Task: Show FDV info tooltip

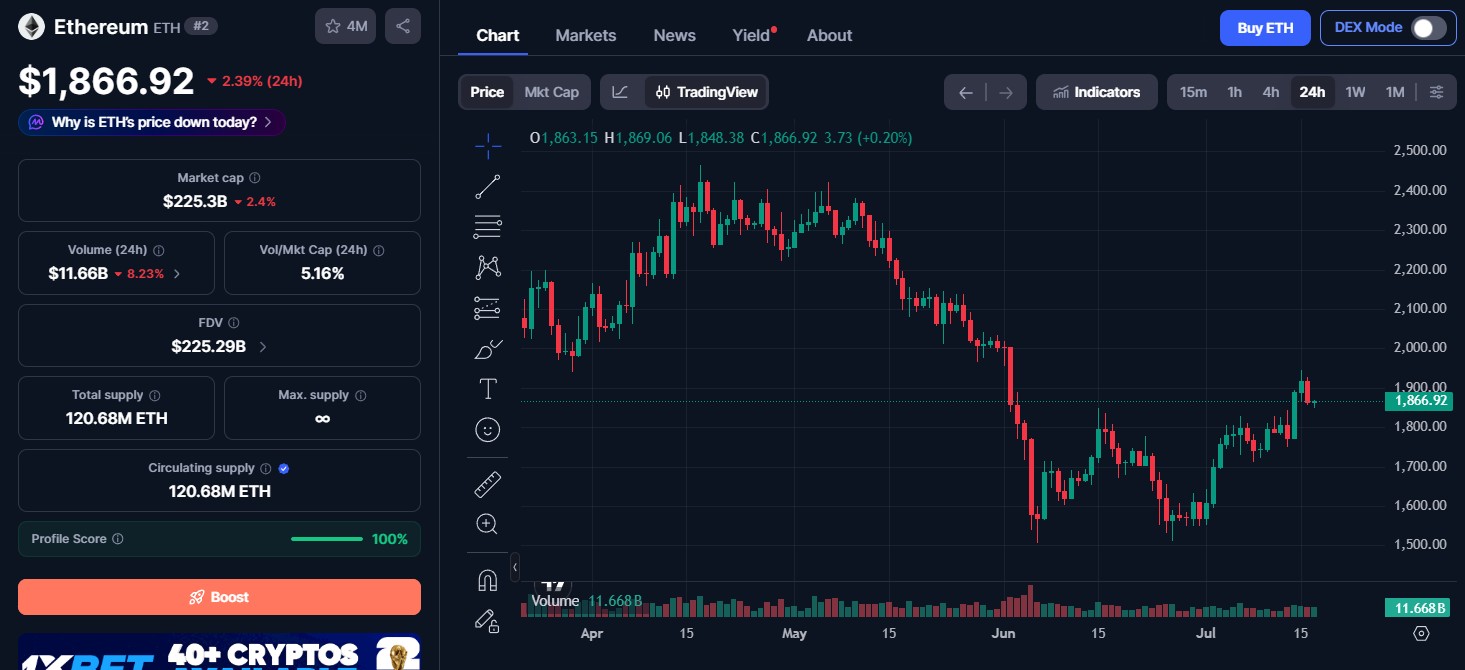Action: [233, 323]
